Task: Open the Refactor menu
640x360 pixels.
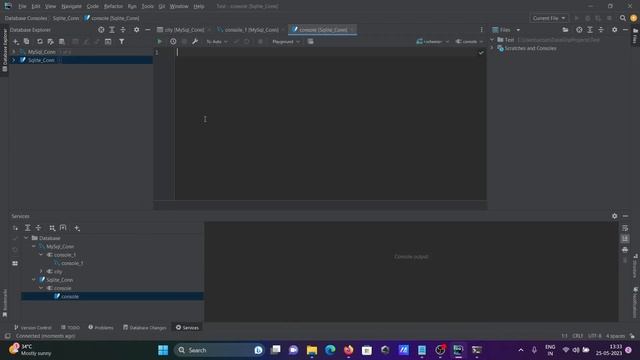Action: click(x=113, y=6)
